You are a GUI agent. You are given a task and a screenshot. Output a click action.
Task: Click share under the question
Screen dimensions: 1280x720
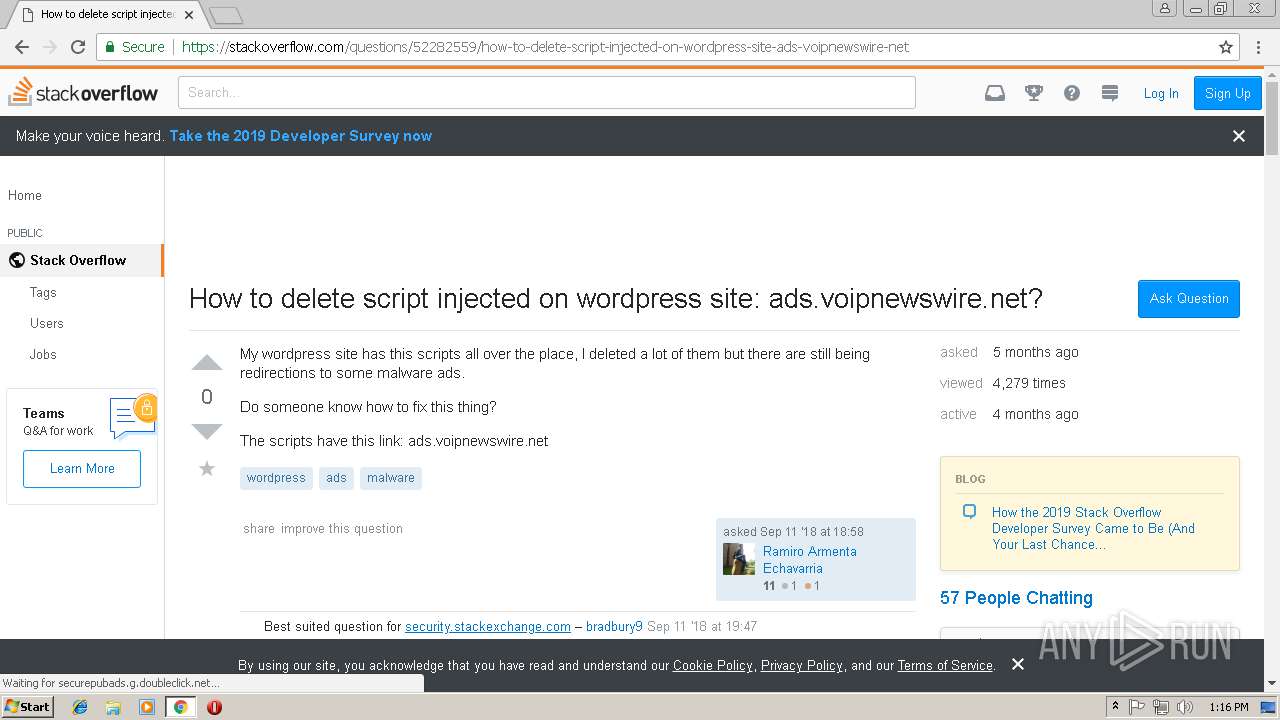(x=259, y=528)
